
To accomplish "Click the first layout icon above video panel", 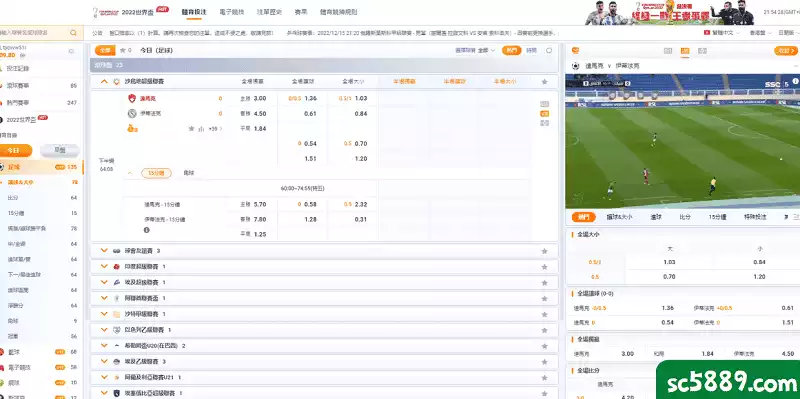I will click(668, 51).
